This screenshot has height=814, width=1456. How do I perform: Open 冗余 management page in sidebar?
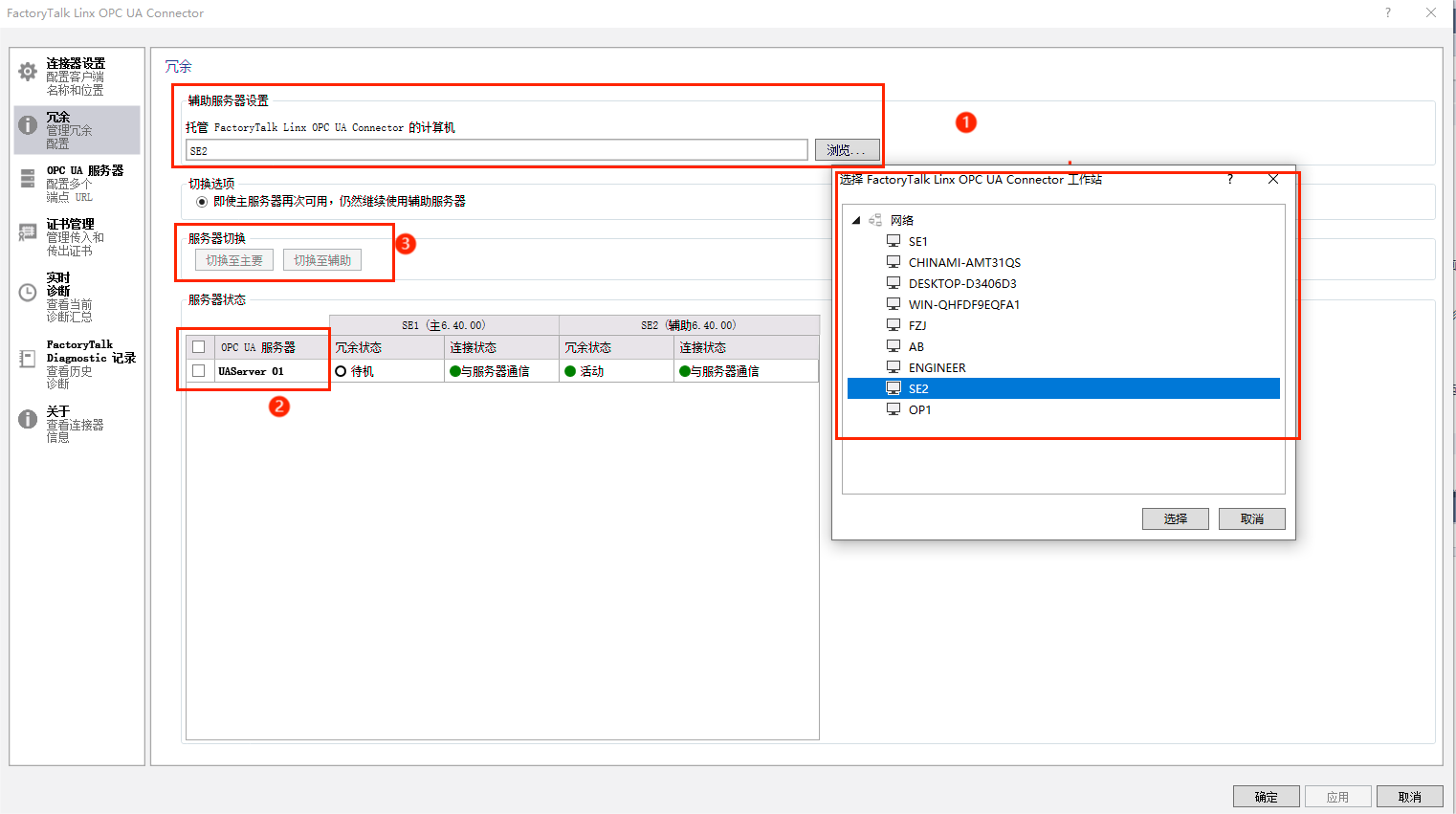(77, 130)
